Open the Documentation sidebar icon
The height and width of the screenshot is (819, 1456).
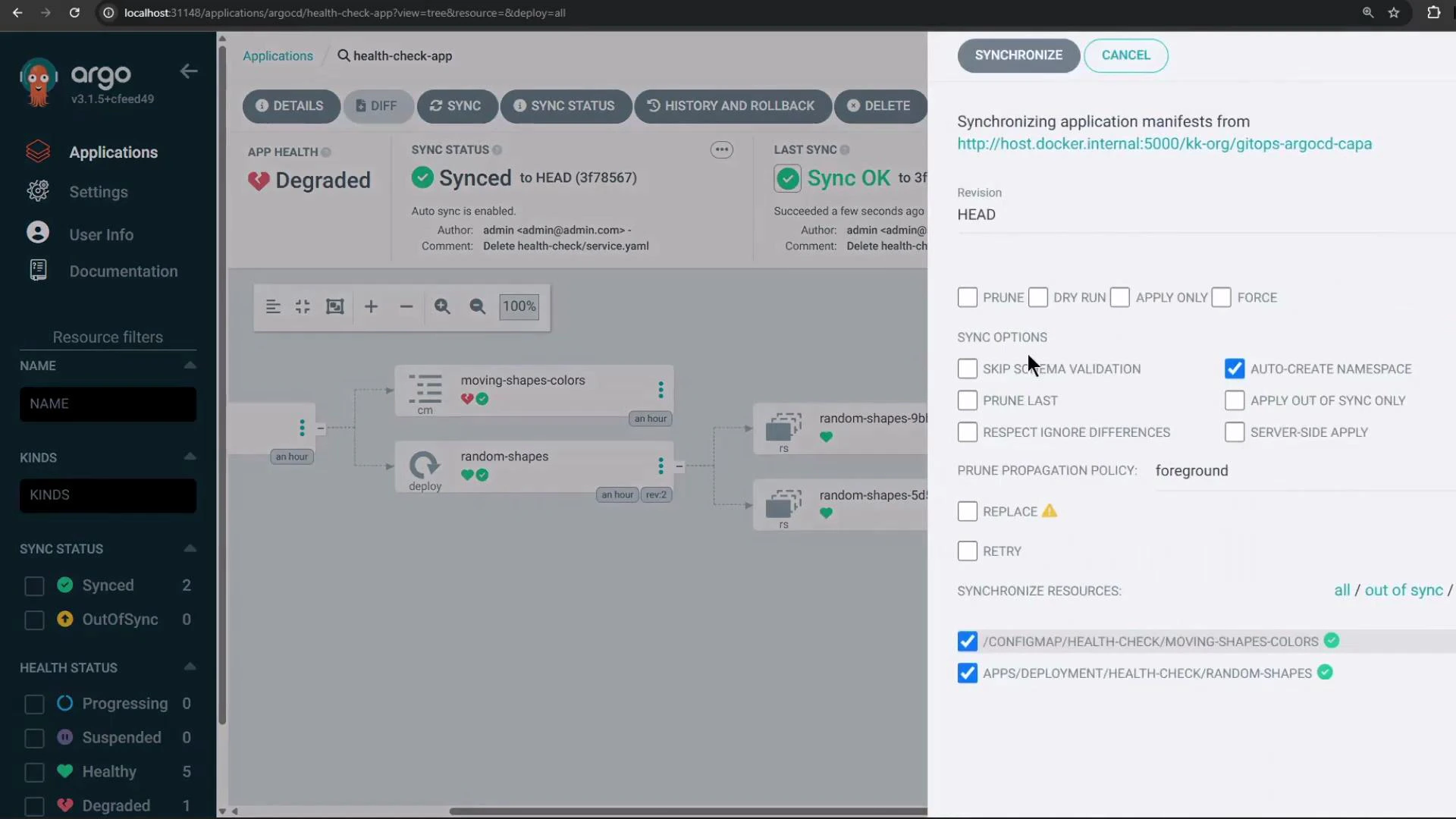click(x=37, y=269)
